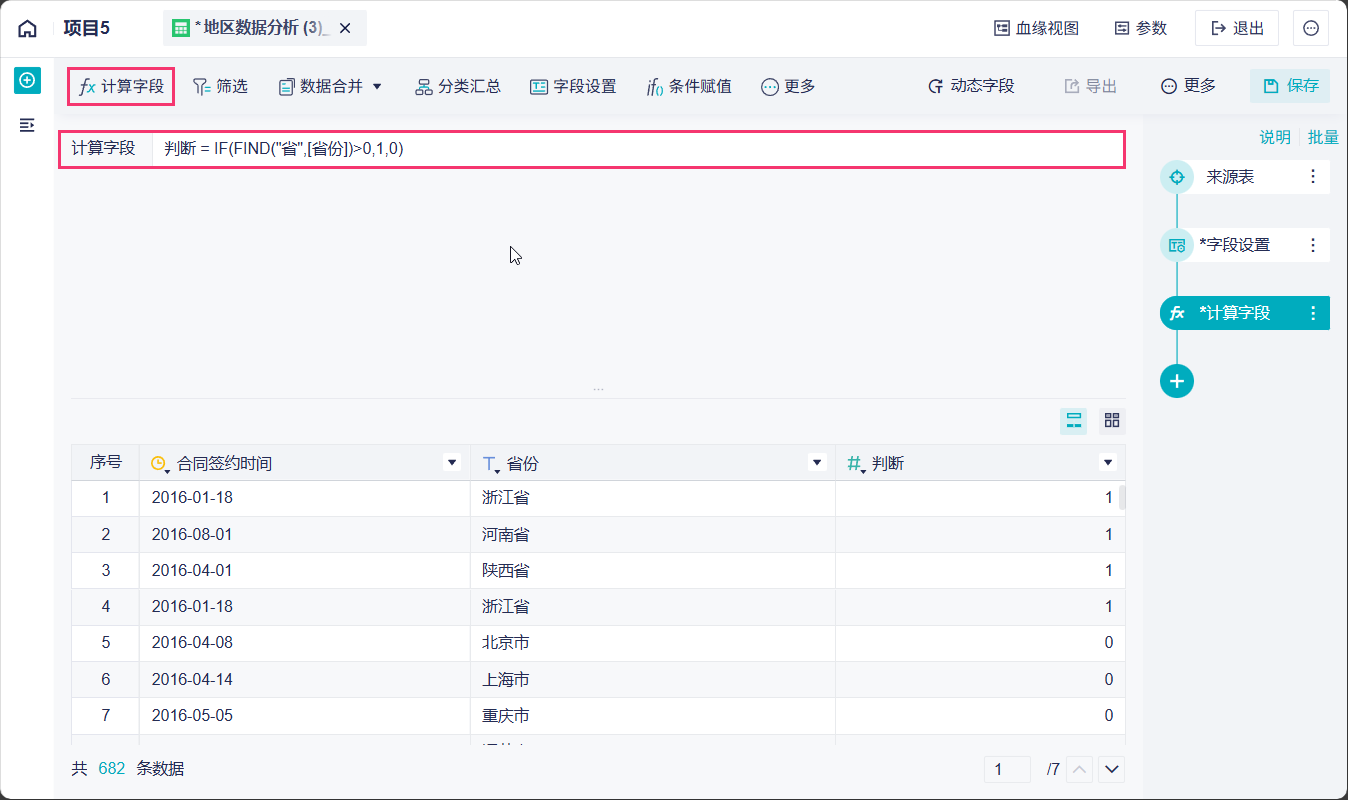Change 合同签约时间 column type icon
1348x800 pixels.
160,463
